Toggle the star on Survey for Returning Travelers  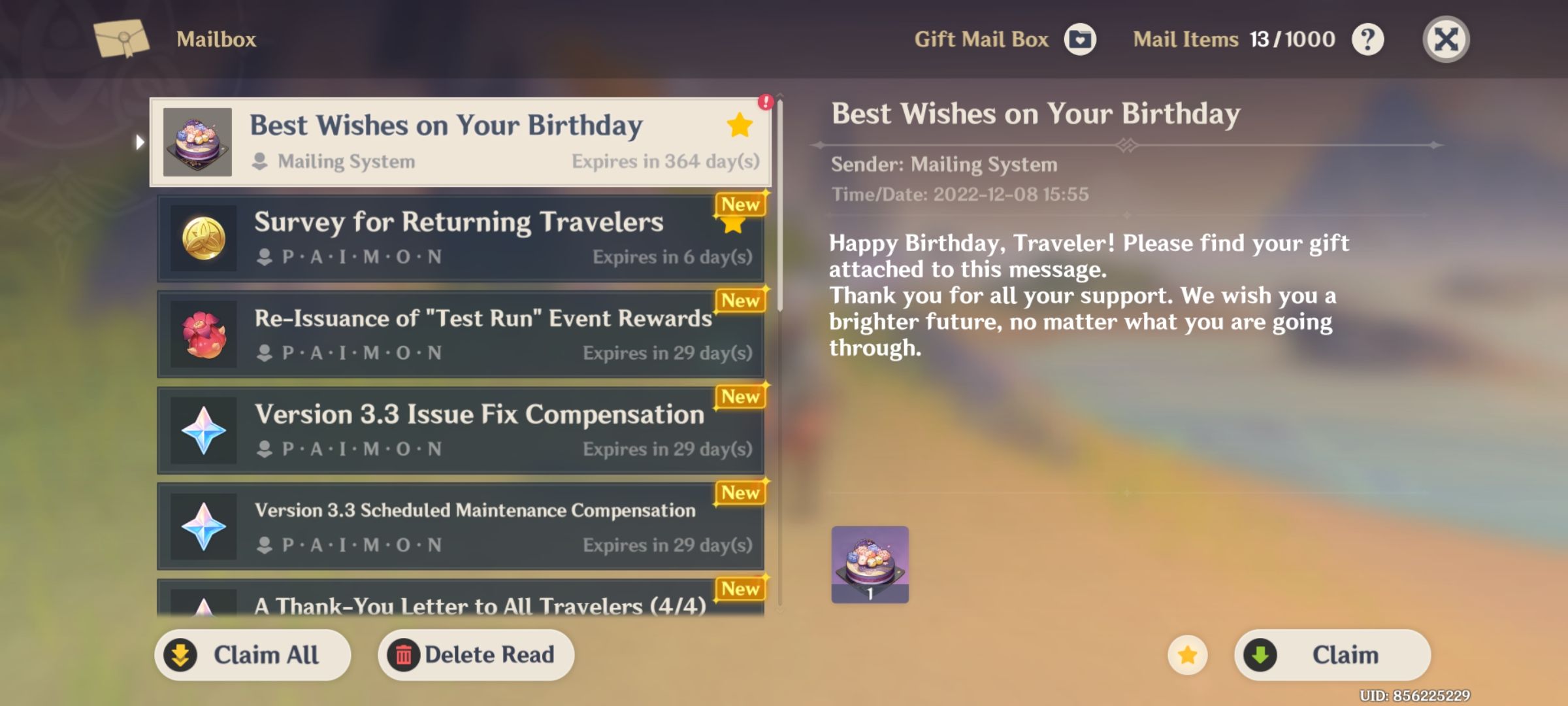(733, 224)
